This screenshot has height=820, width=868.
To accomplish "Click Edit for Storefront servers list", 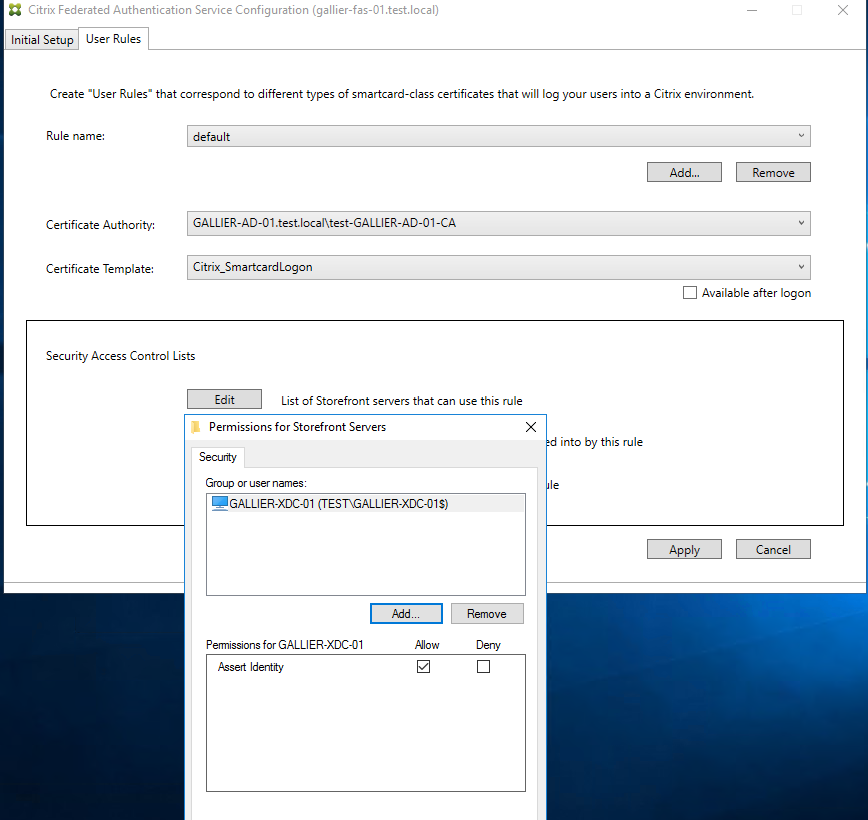I will click(x=224, y=399).
